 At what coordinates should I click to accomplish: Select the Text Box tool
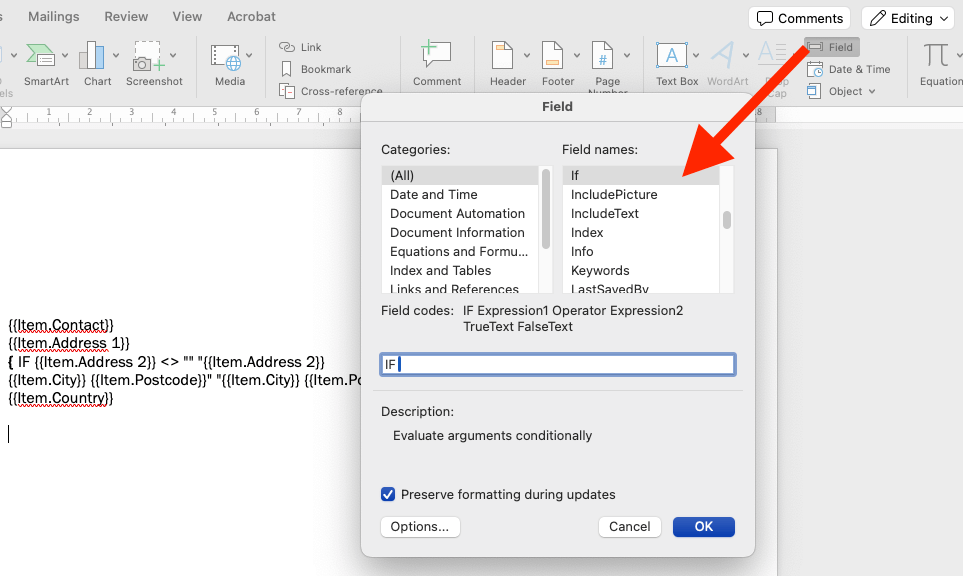[x=671, y=56]
